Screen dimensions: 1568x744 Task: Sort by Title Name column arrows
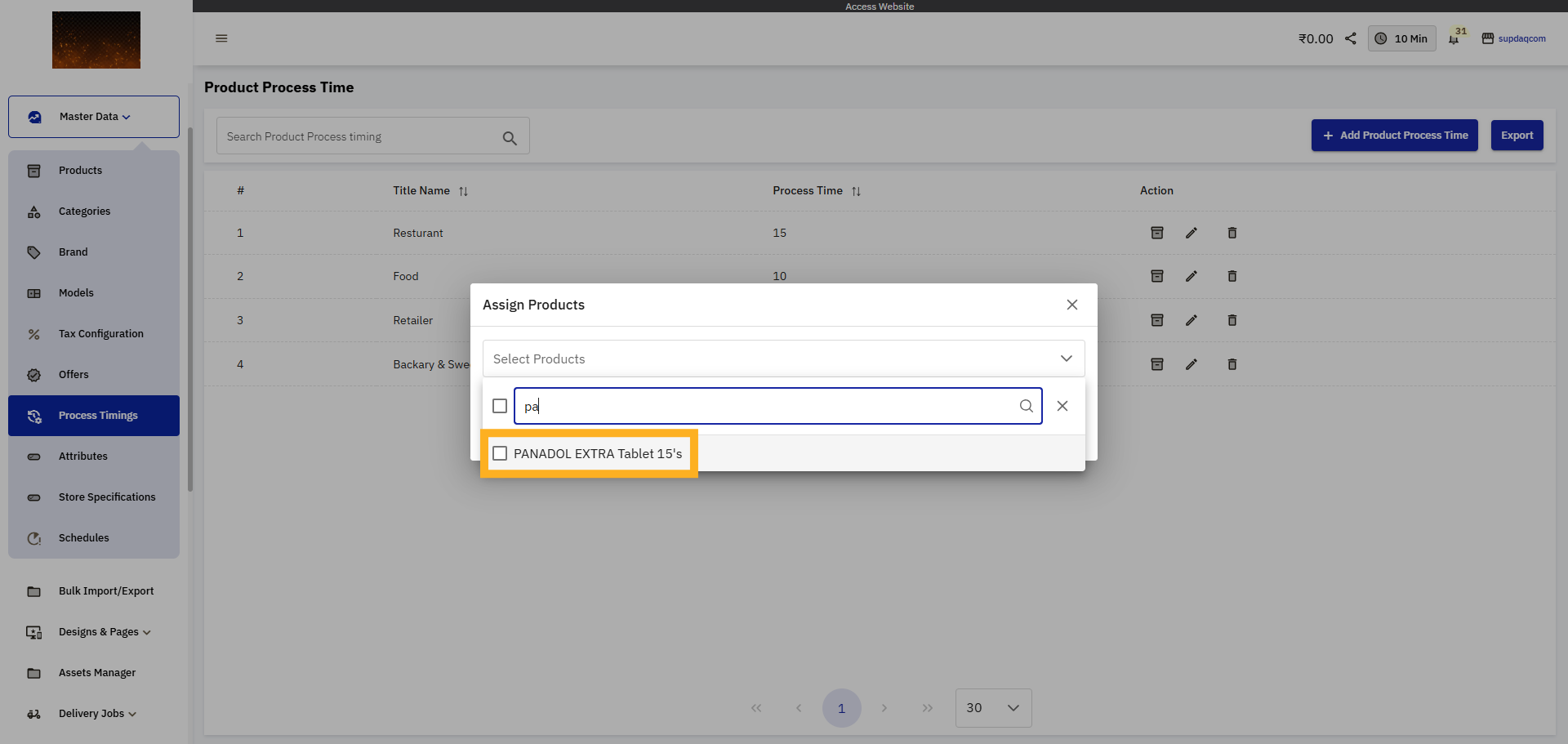463,191
